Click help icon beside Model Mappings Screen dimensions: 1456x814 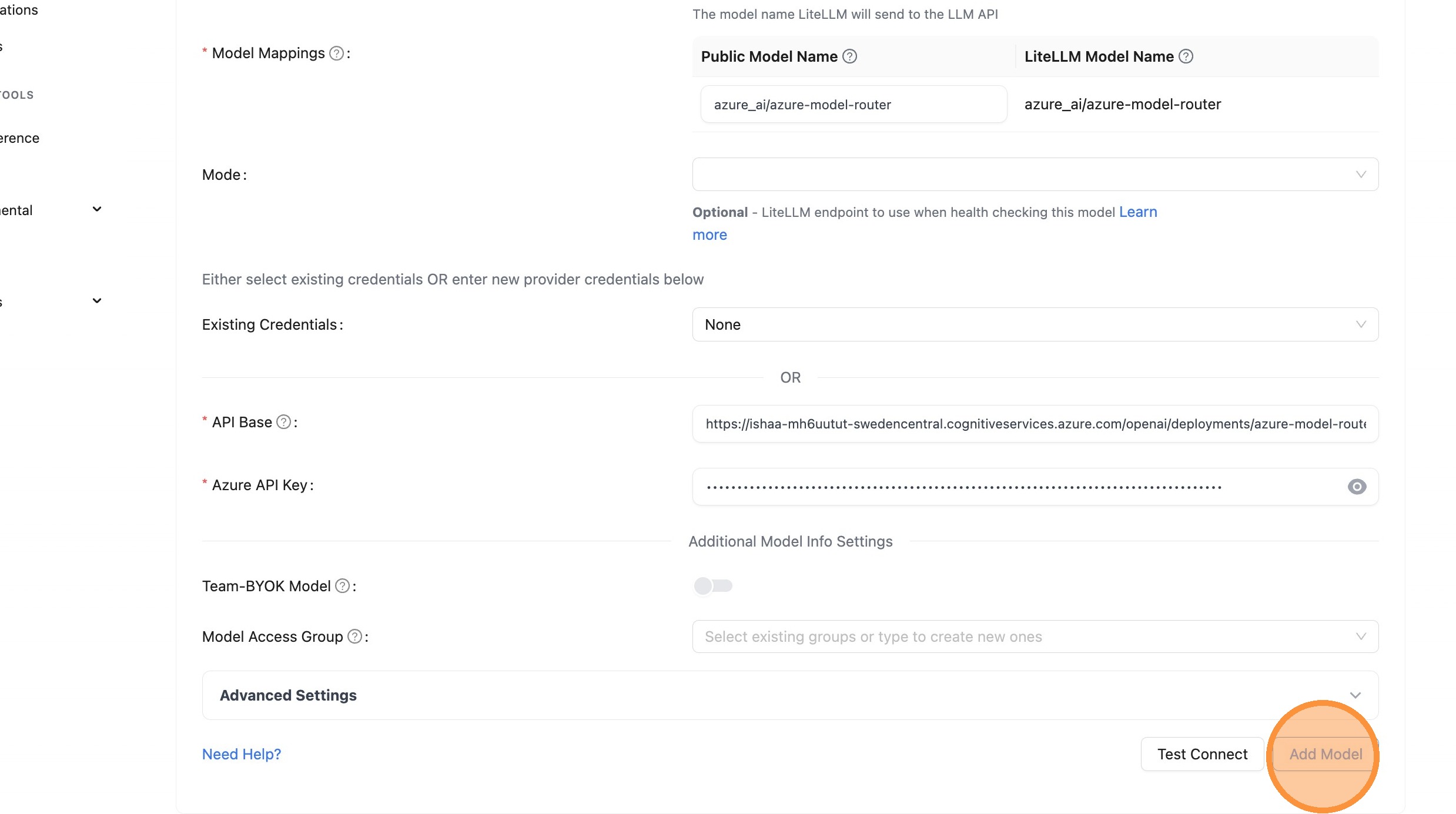336,53
